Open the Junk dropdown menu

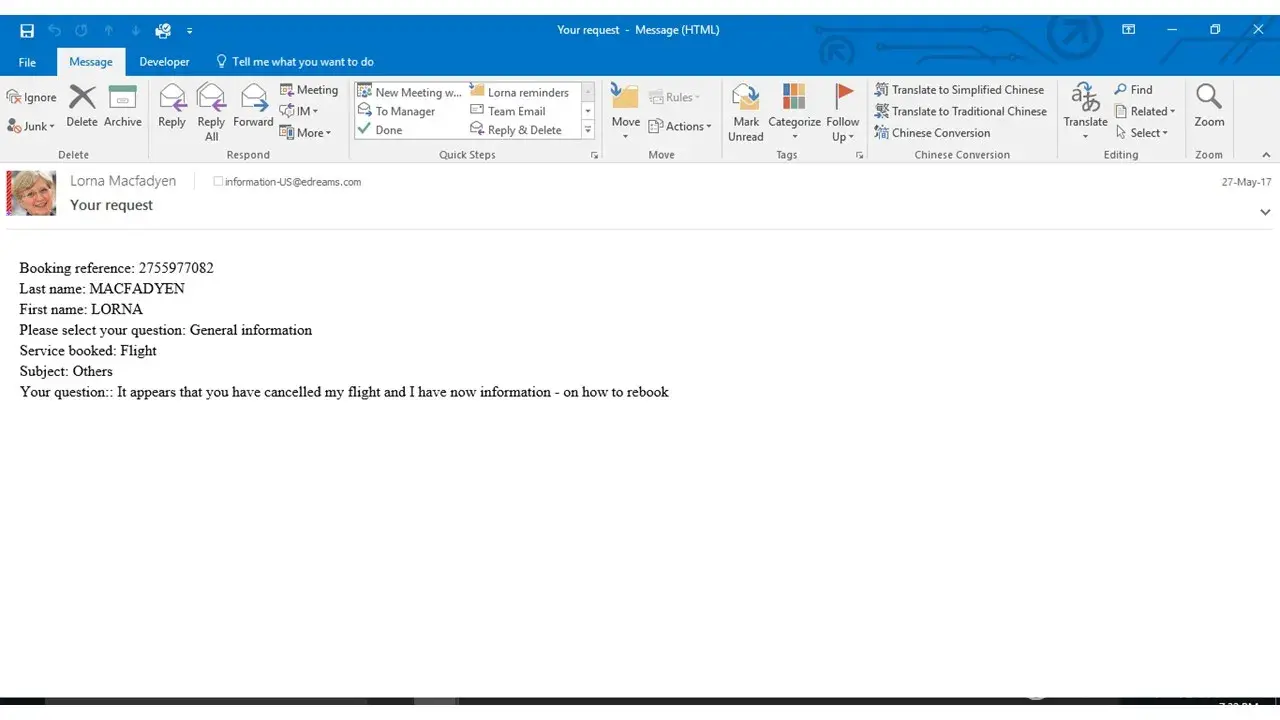pyautogui.click(x=31, y=126)
